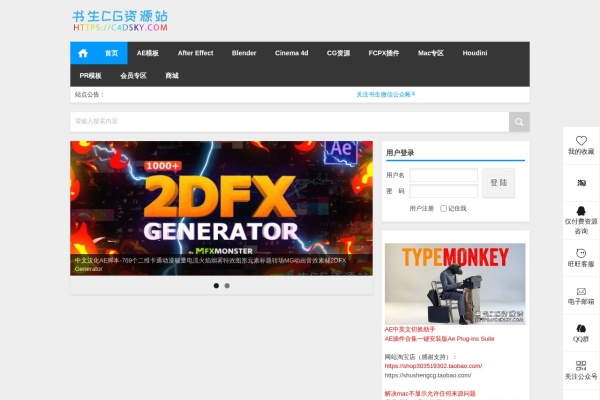Click the magnifier search button
The height and width of the screenshot is (400, 600).
pos(519,122)
